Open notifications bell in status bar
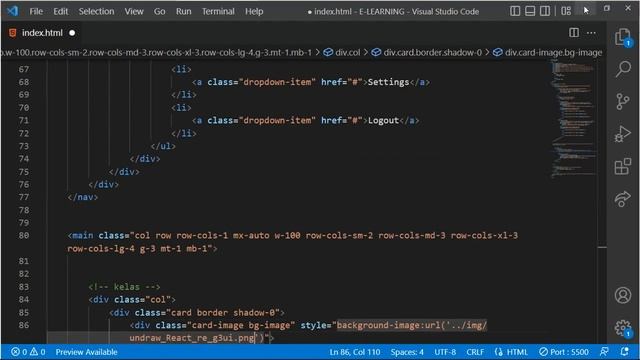 (x=624, y=351)
